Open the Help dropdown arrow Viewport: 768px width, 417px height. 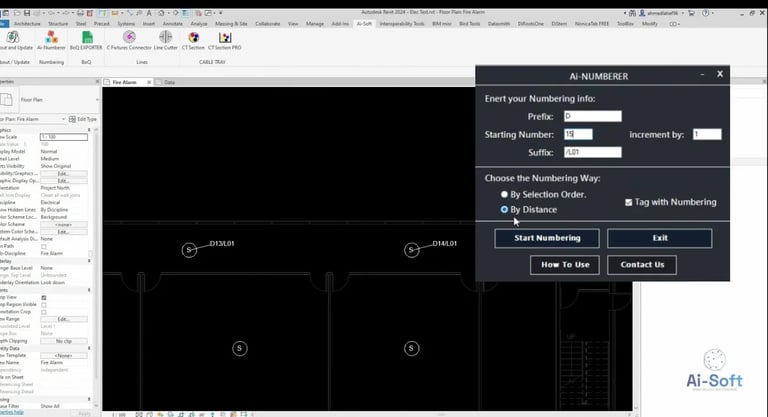(713, 13)
